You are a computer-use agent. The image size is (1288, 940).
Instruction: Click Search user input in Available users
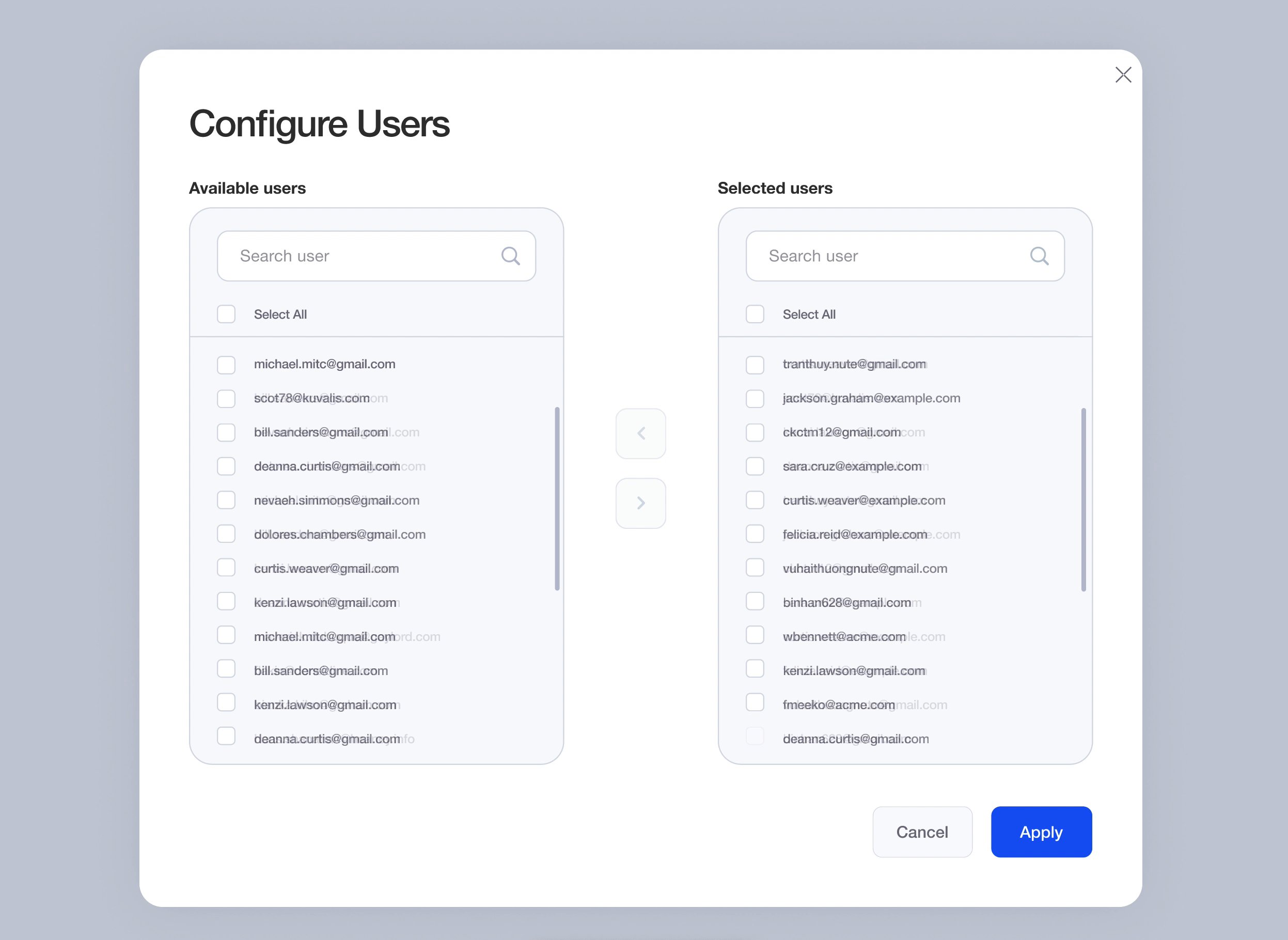click(x=375, y=256)
